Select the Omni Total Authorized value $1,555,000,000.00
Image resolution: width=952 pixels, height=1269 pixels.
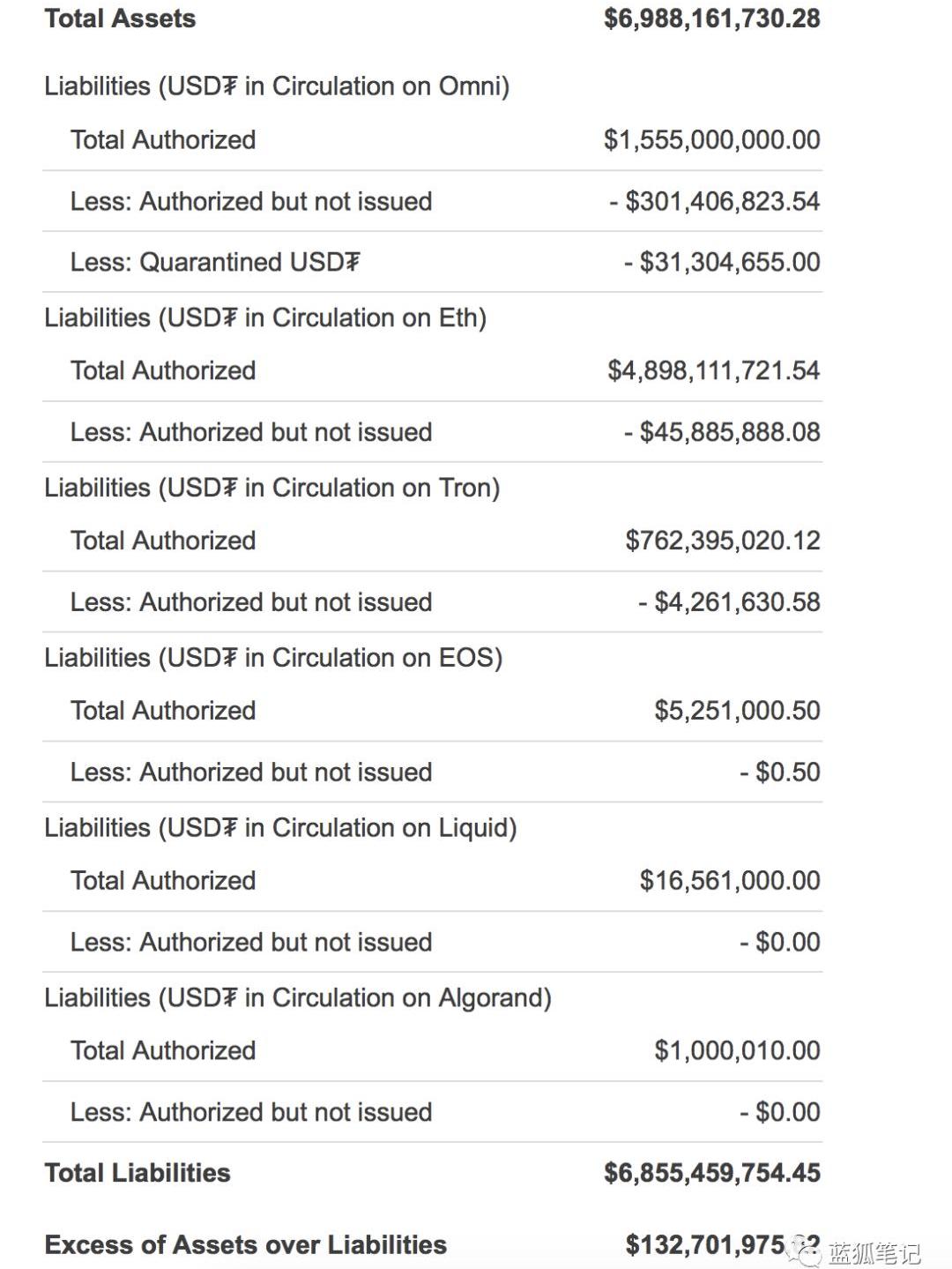click(x=711, y=140)
